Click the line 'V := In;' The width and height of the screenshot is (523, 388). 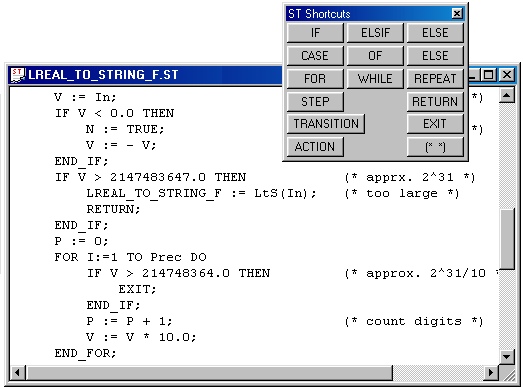(85, 97)
